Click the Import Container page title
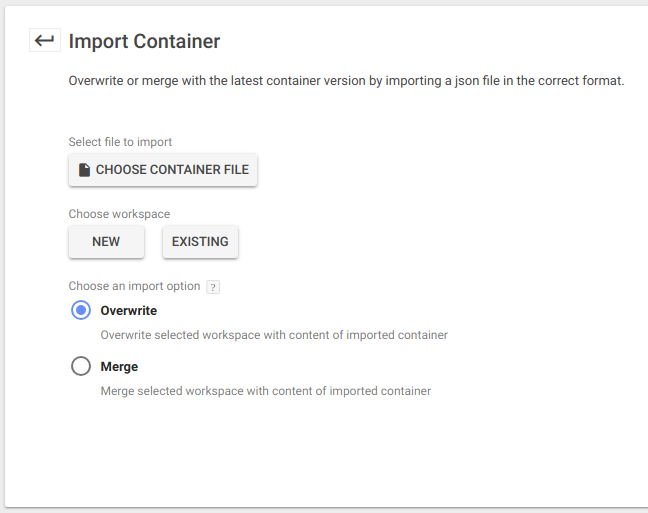The image size is (648, 513). [144, 41]
